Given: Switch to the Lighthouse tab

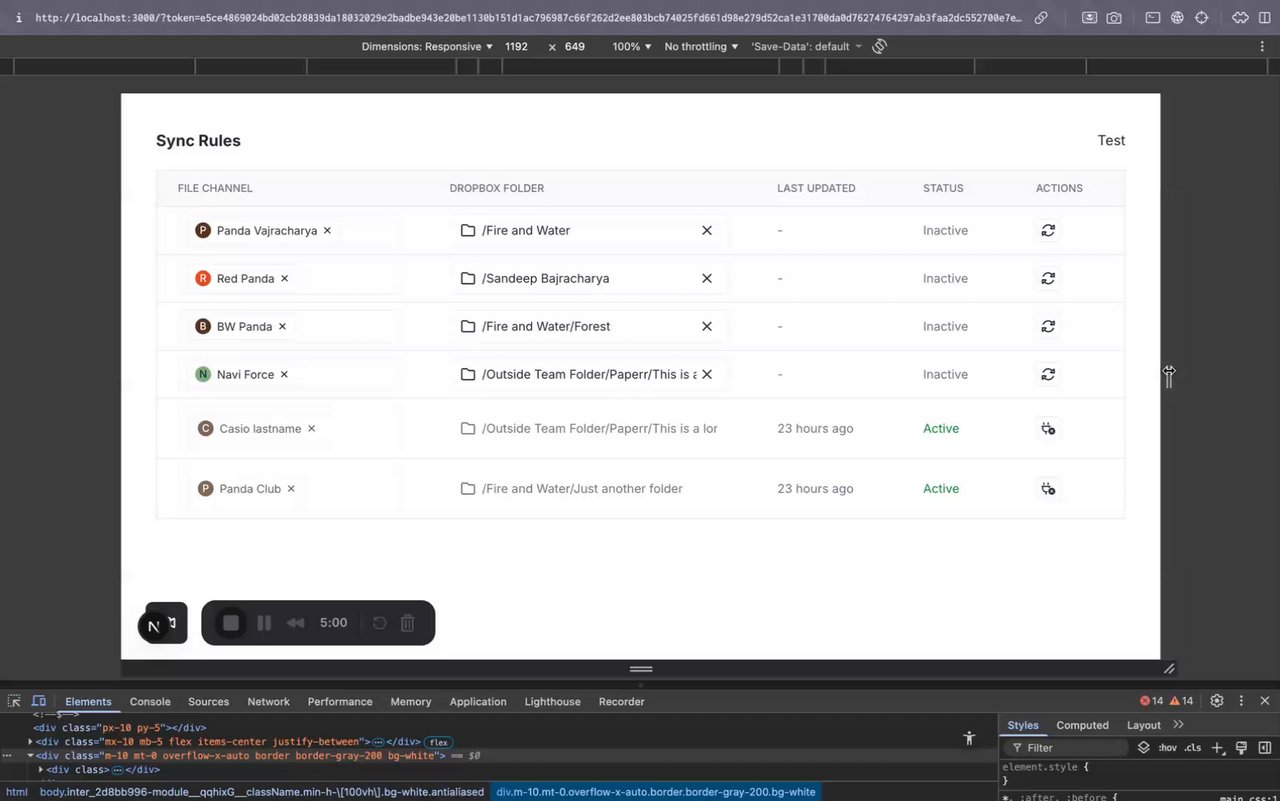Looking at the screenshot, I should point(553,702).
